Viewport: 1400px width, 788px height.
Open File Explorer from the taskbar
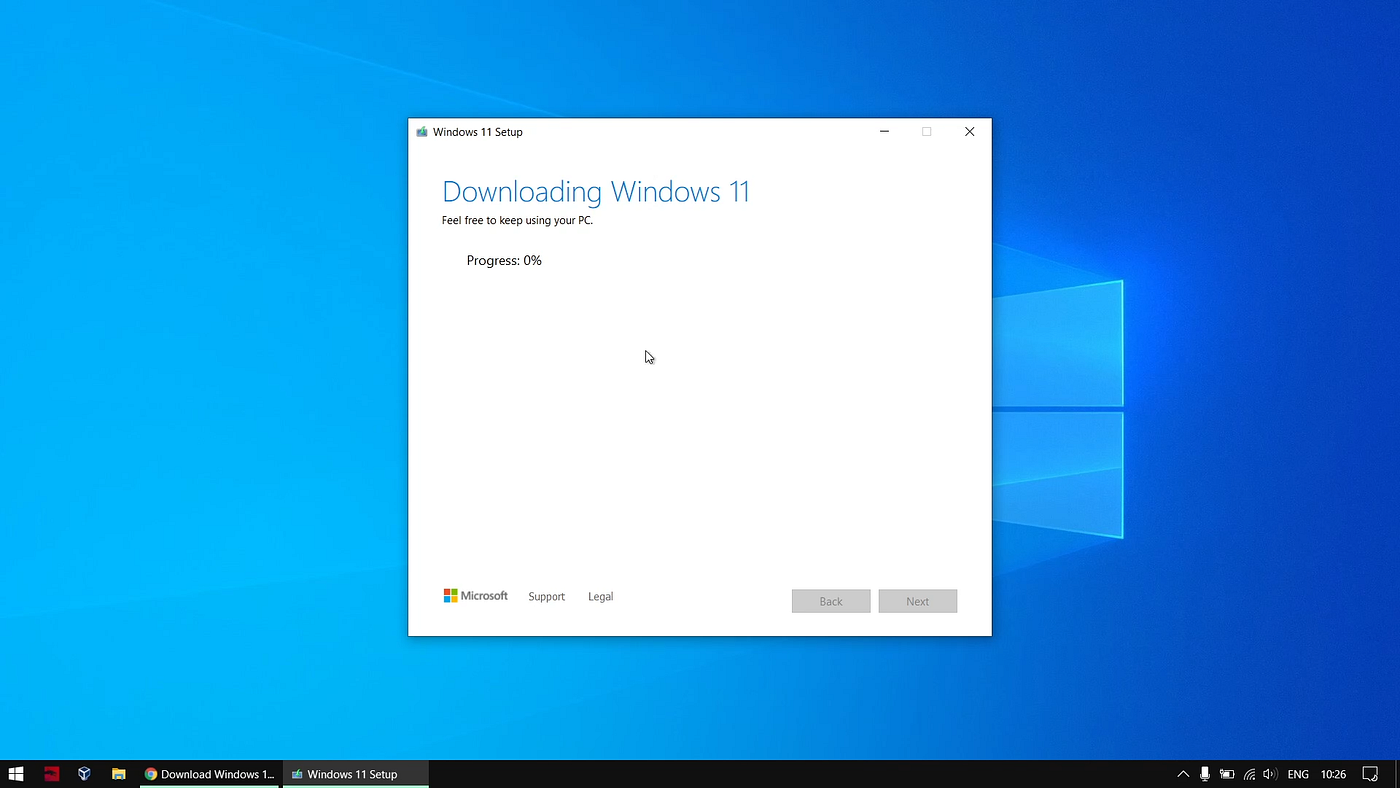tap(118, 773)
